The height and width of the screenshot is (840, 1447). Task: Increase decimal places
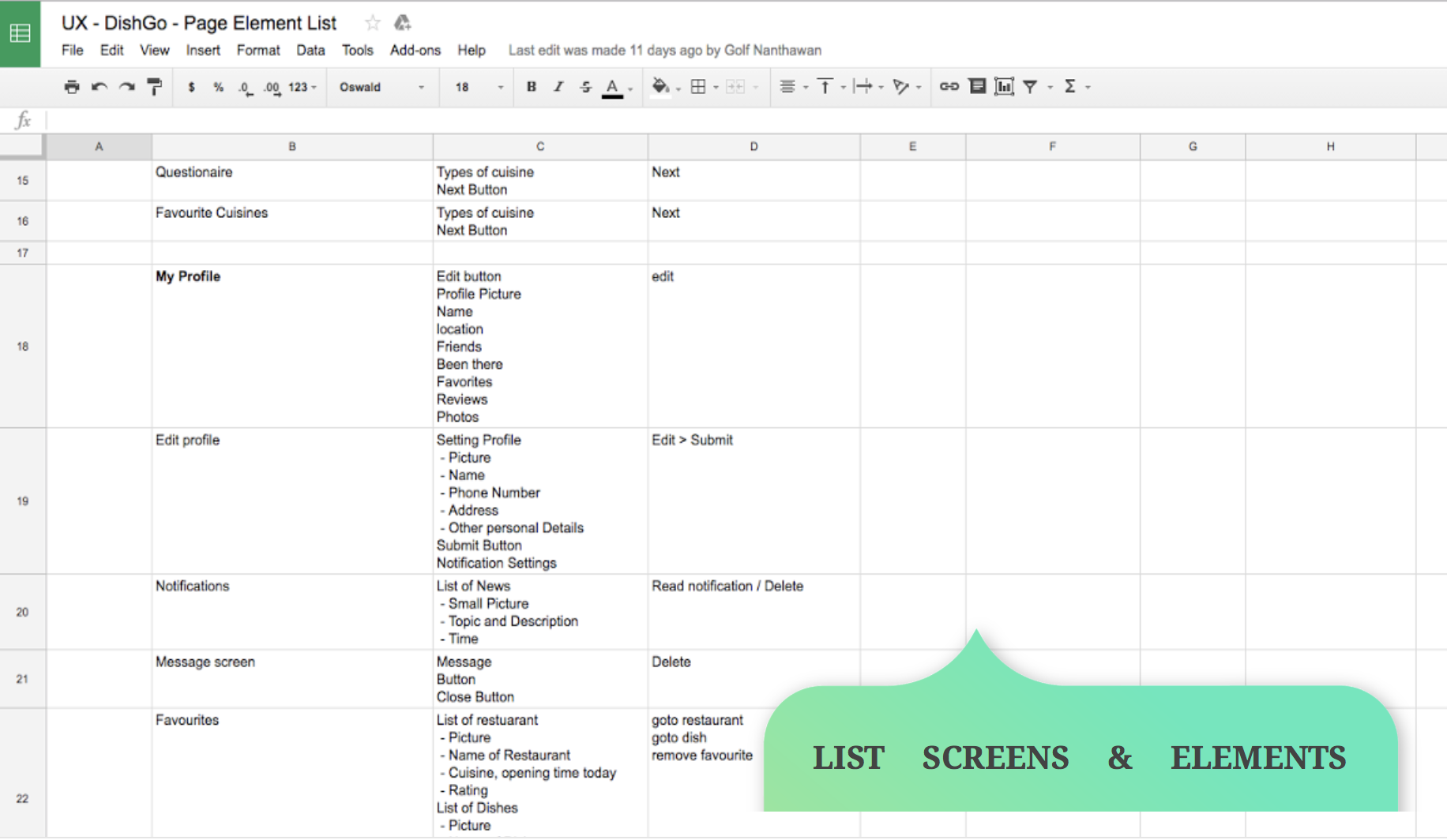pos(272,88)
